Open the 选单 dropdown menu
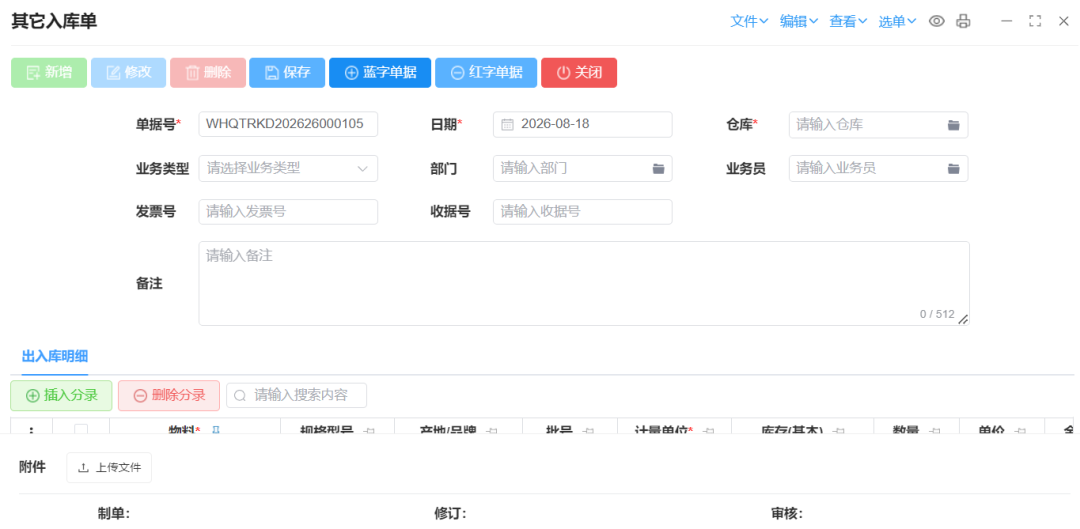The width and height of the screenshot is (1080, 529). [x=897, y=21]
